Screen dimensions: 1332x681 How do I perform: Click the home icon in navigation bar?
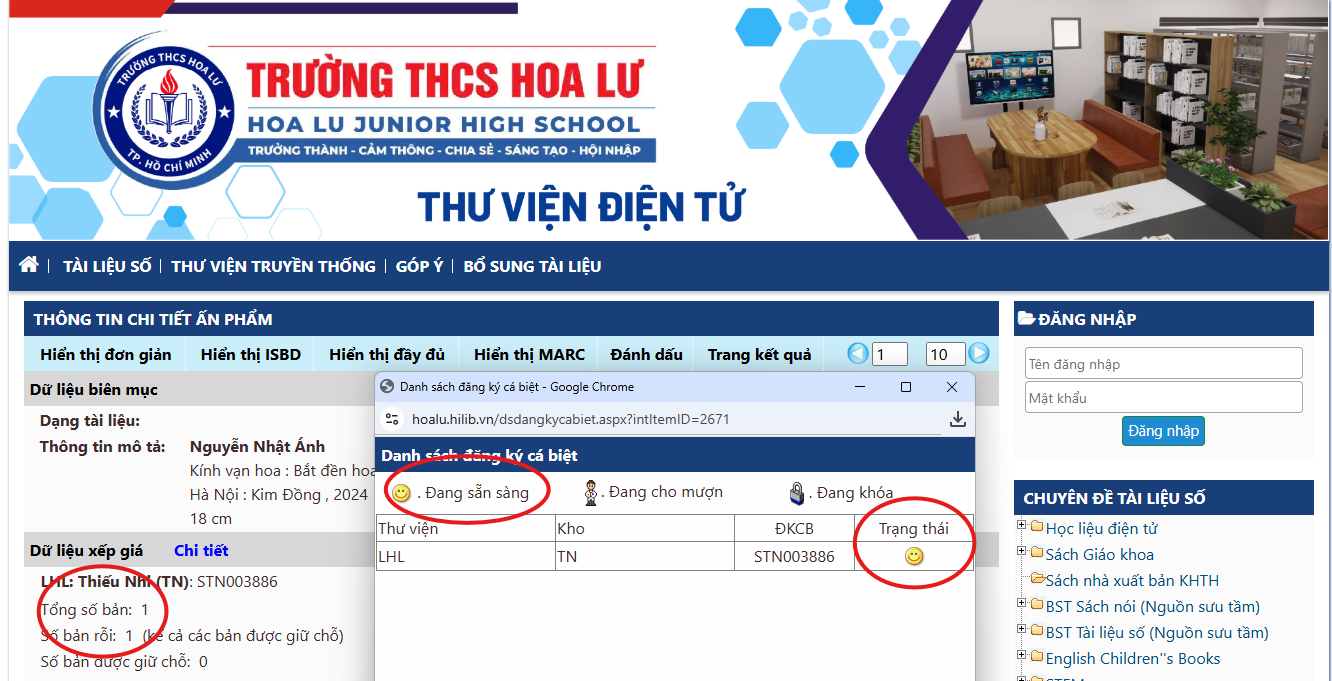click(29, 265)
